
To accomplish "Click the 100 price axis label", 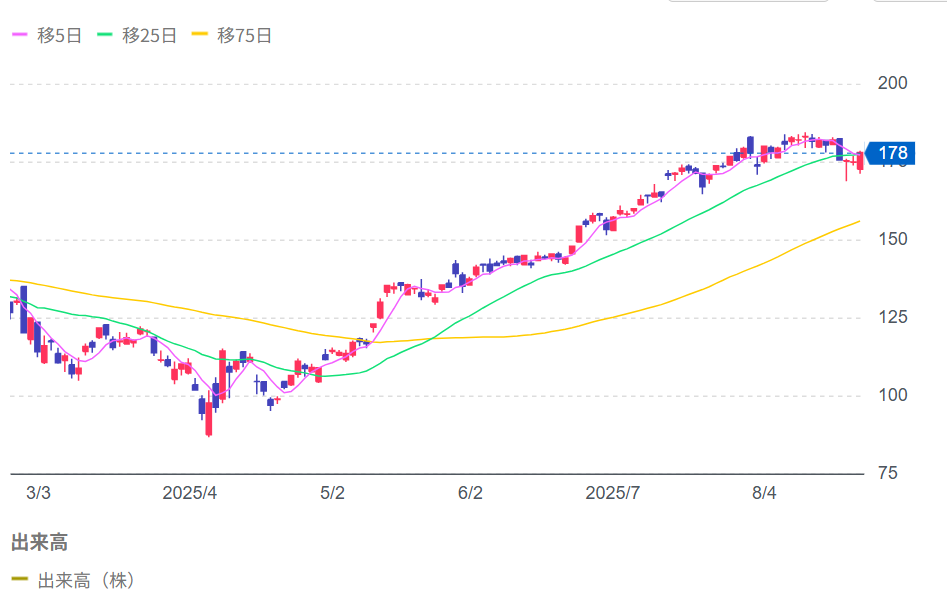I will [x=891, y=395].
